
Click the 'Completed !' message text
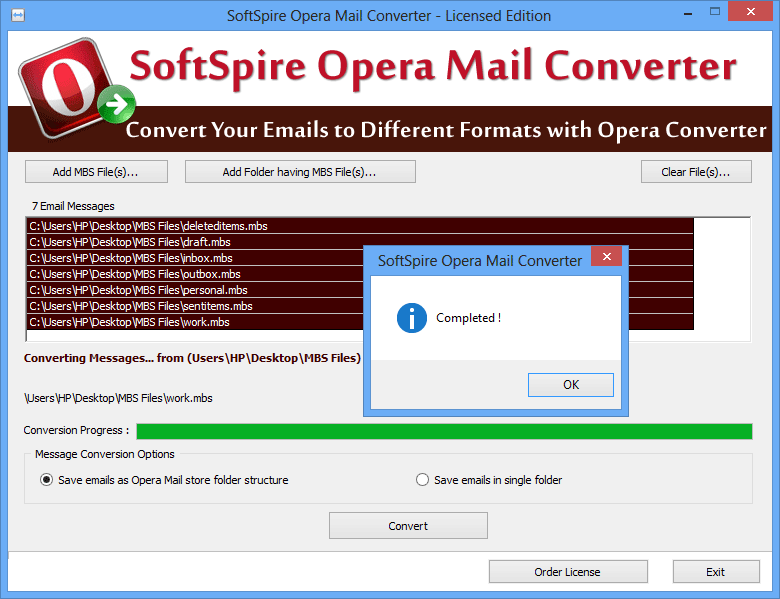(468, 318)
